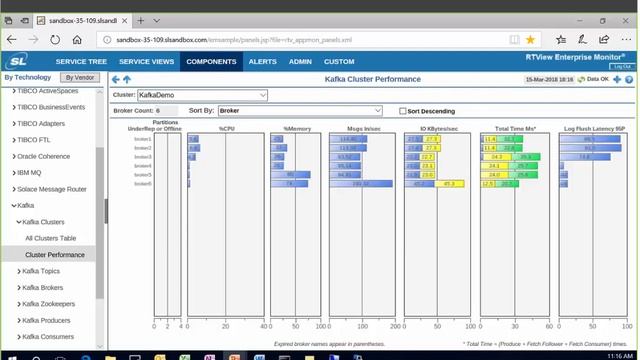Collapse the Kafka tree node
This screenshot has width=640, height=360.
14,206
